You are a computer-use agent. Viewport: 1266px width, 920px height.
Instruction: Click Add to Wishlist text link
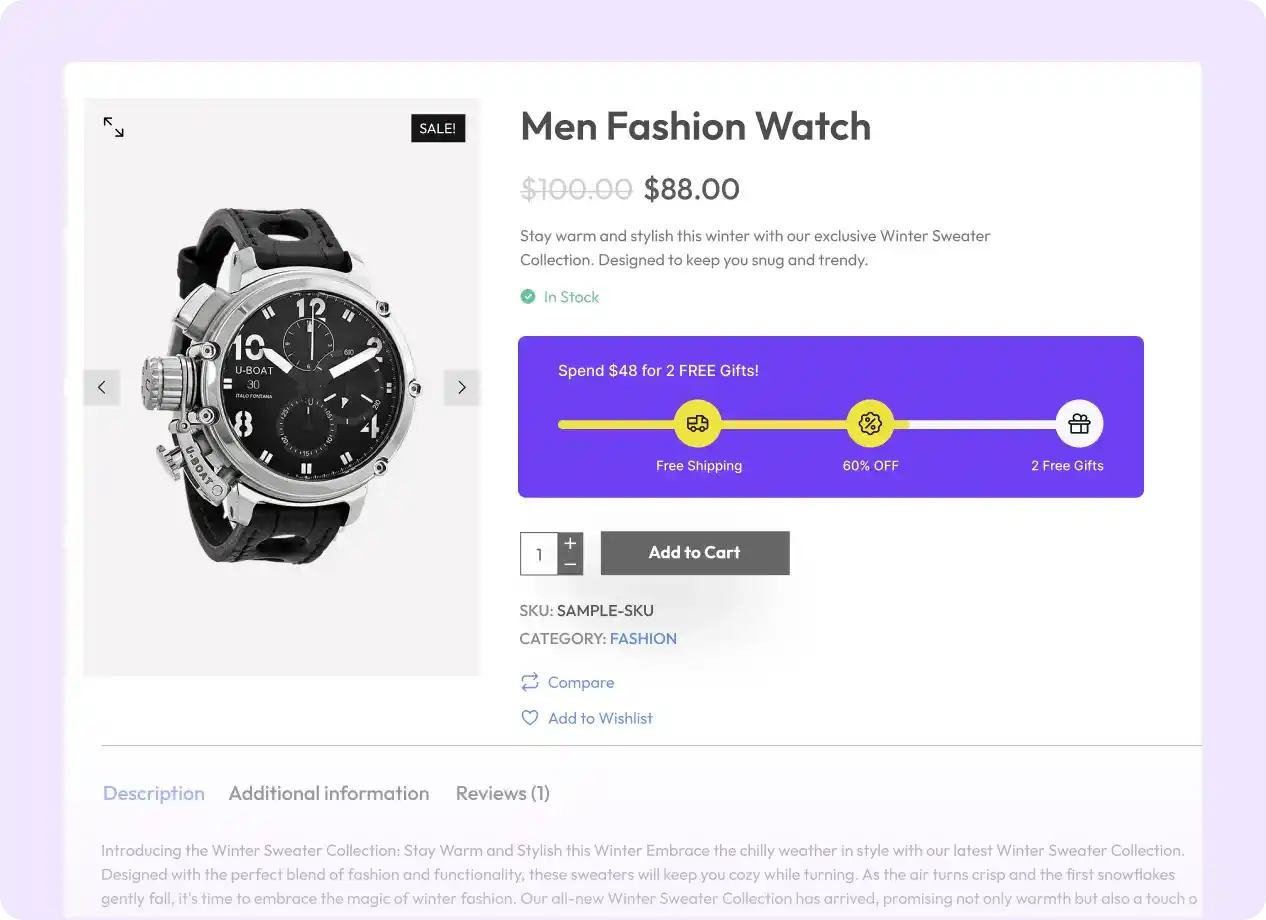coord(600,717)
